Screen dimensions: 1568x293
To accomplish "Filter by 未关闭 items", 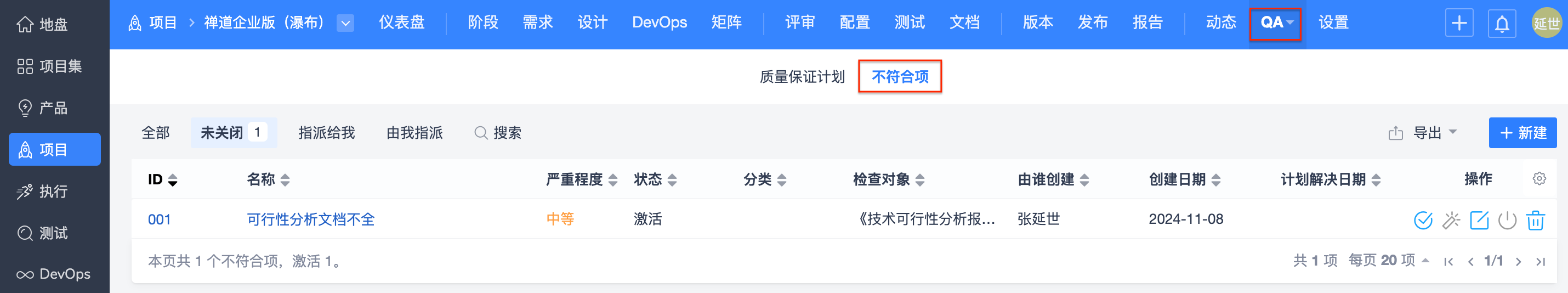I will pyautogui.click(x=234, y=133).
